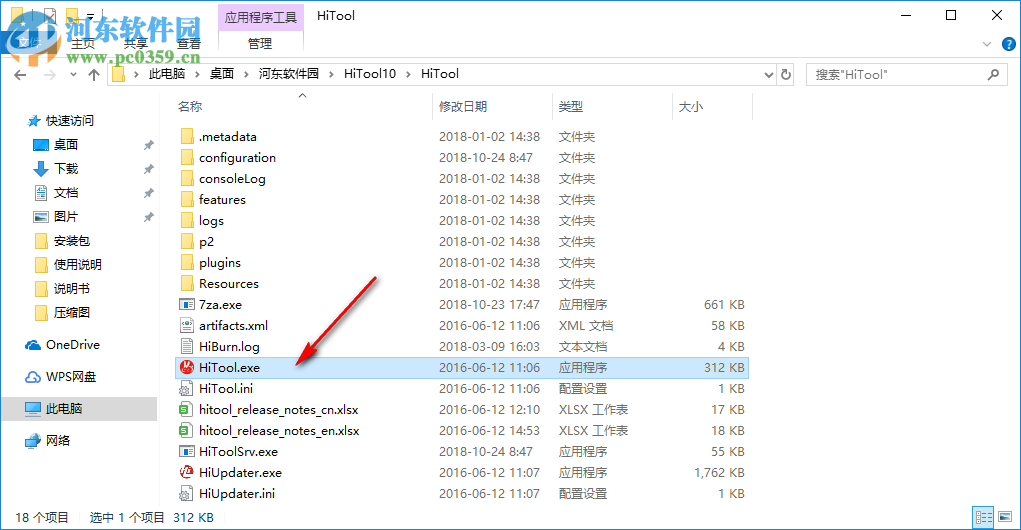Screen dimensions: 1021x530
Task: Click the HiUpdater.ini file icon
Action: coord(187,494)
